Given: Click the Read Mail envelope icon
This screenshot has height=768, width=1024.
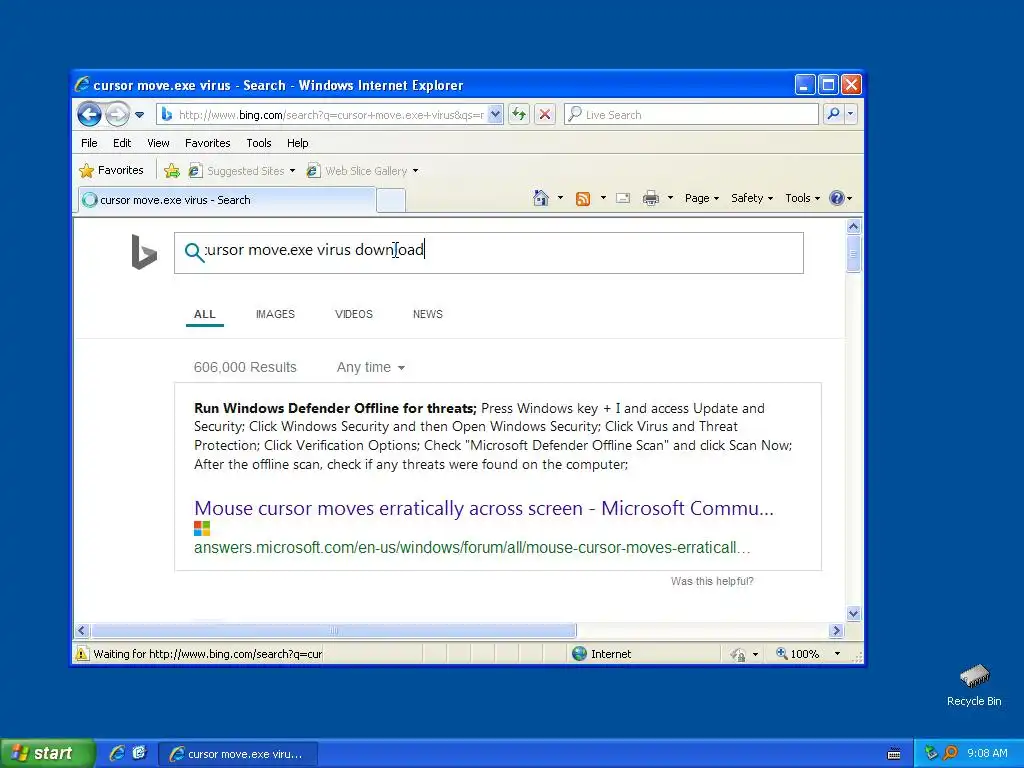Looking at the screenshot, I should [623, 198].
